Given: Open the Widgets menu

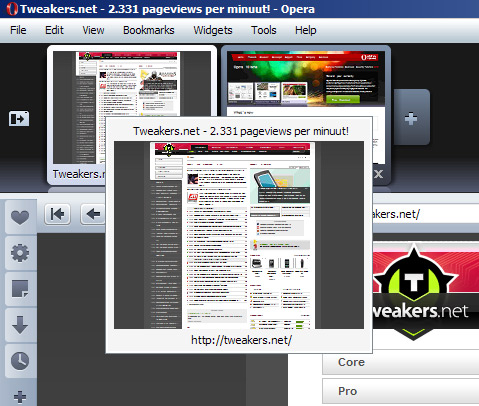Looking at the screenshot, I should click(x=213, y=30).
